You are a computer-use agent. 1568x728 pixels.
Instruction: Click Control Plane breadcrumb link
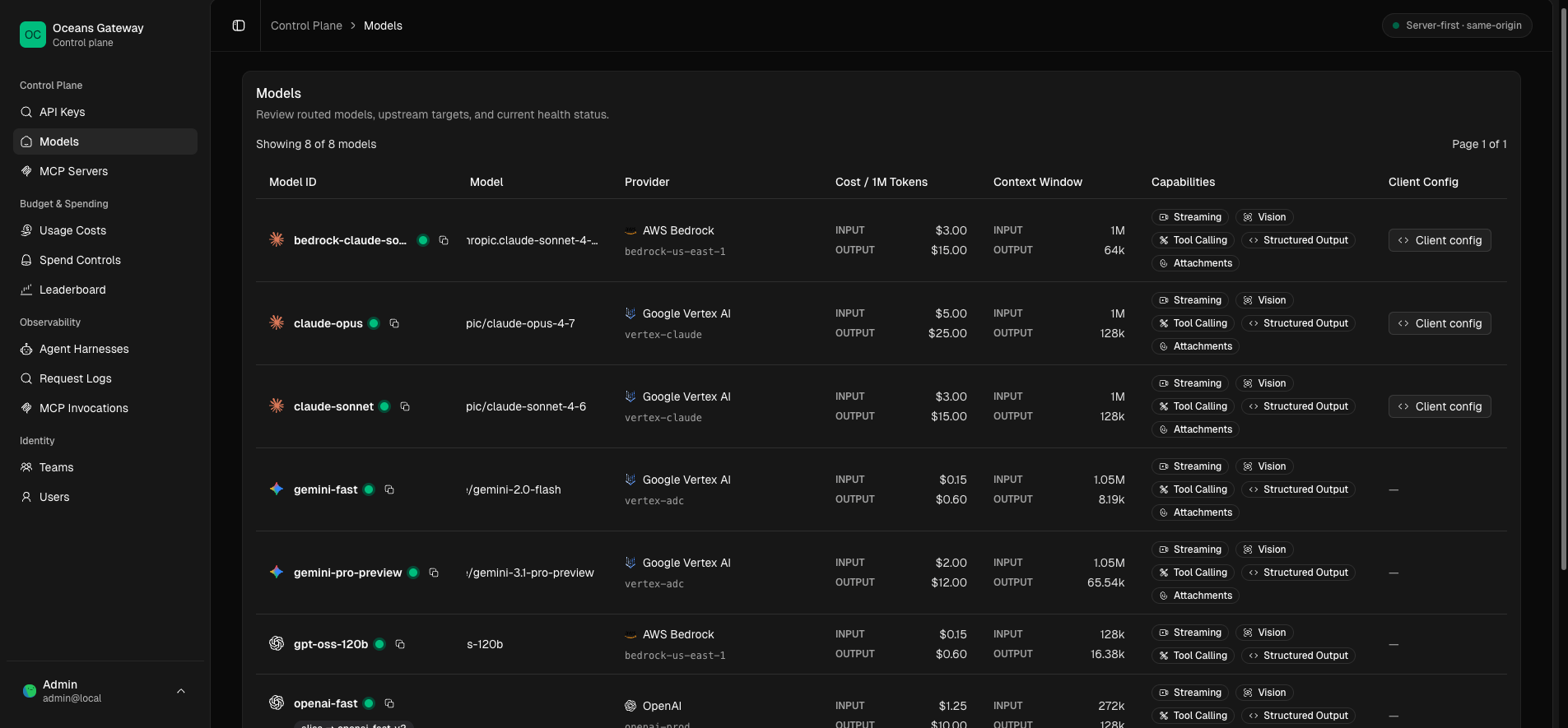(x=306, y=26)
